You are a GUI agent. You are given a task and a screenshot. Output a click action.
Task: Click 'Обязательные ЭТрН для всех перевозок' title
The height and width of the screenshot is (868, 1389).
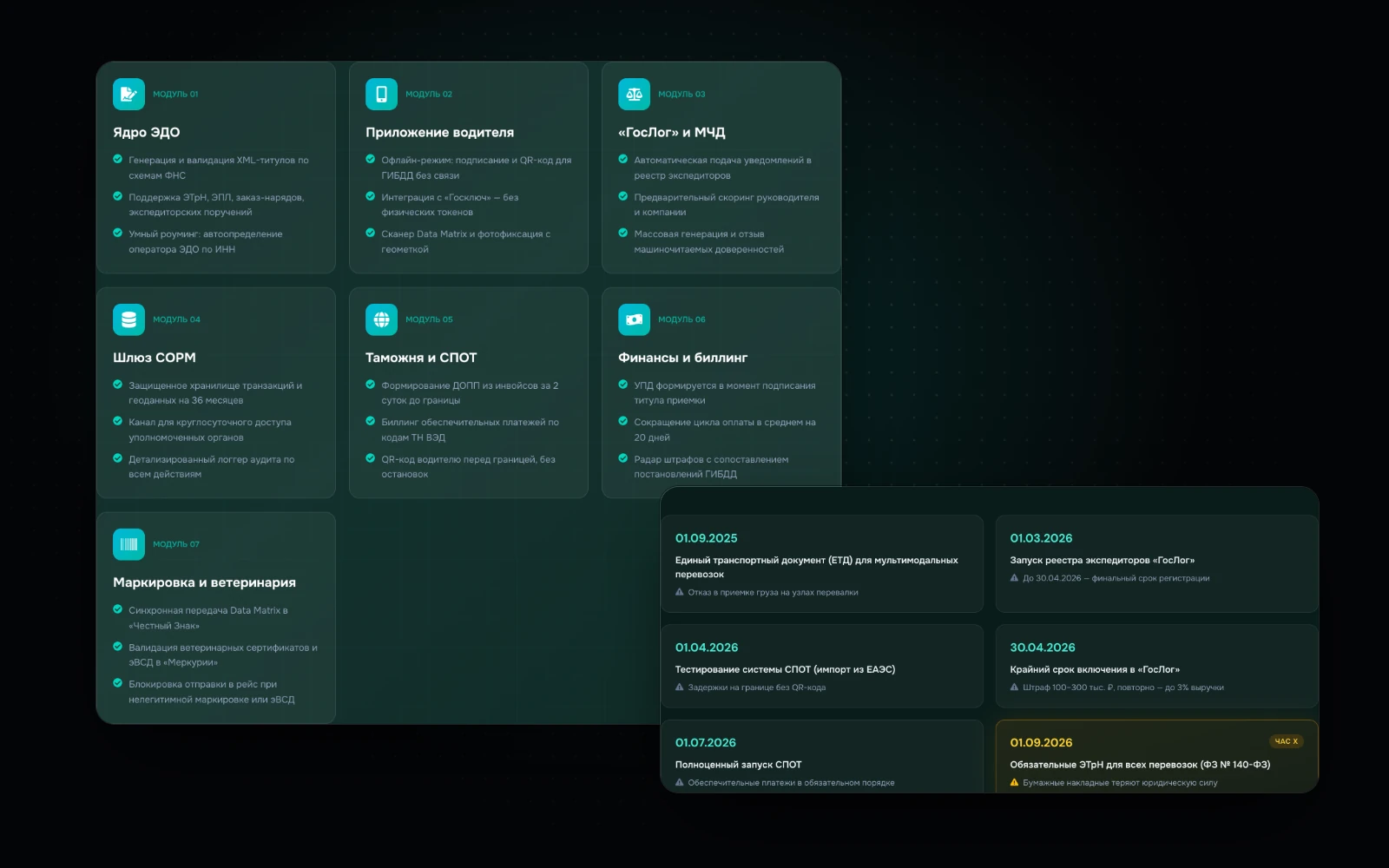(x=1140, y=765)
